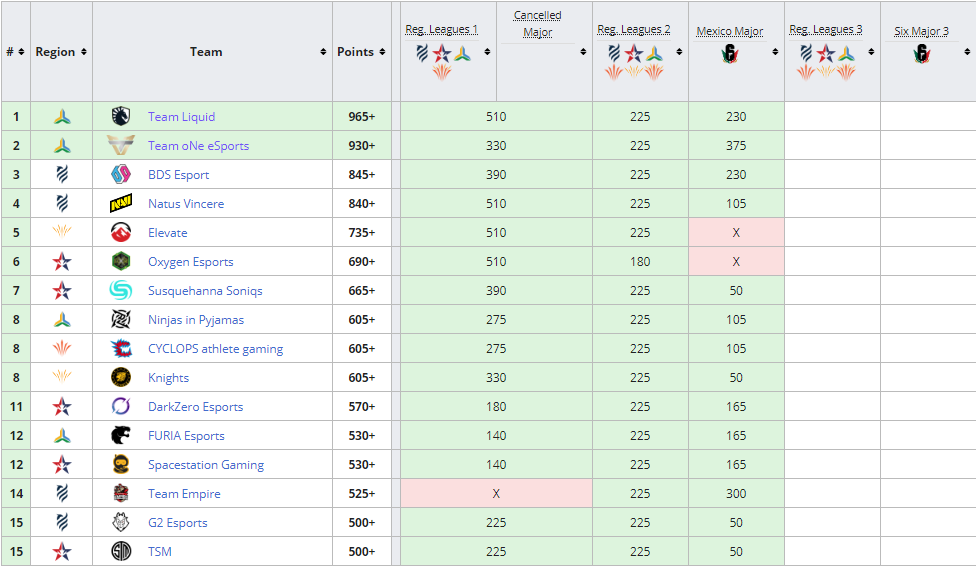This screenshot has height=566, width=976.
Task: Click the TSM logo icon
Action: tap(121, 551)
